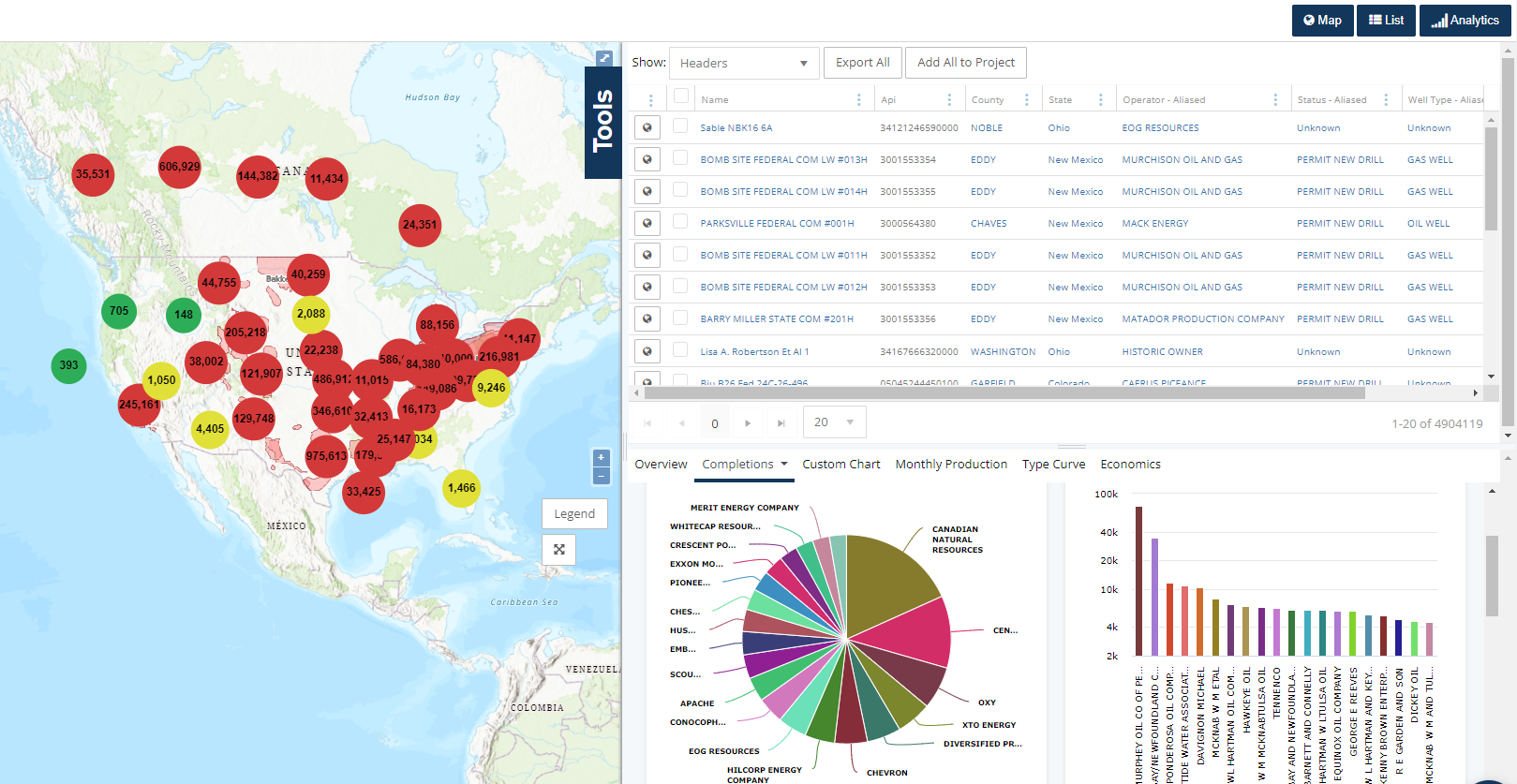Click the table horizontal scrollbar
This screenshot has height=784, width=1517.
1004,392
